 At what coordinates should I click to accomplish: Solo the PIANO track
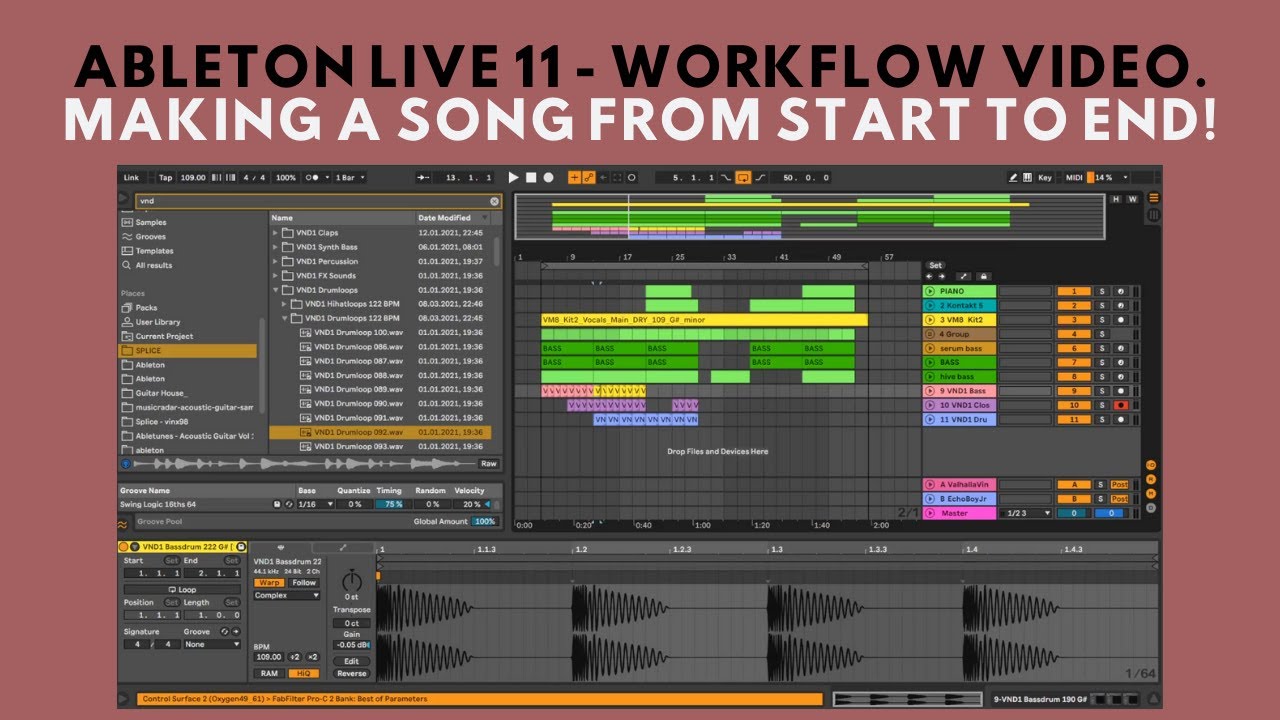pos(1101,291)
